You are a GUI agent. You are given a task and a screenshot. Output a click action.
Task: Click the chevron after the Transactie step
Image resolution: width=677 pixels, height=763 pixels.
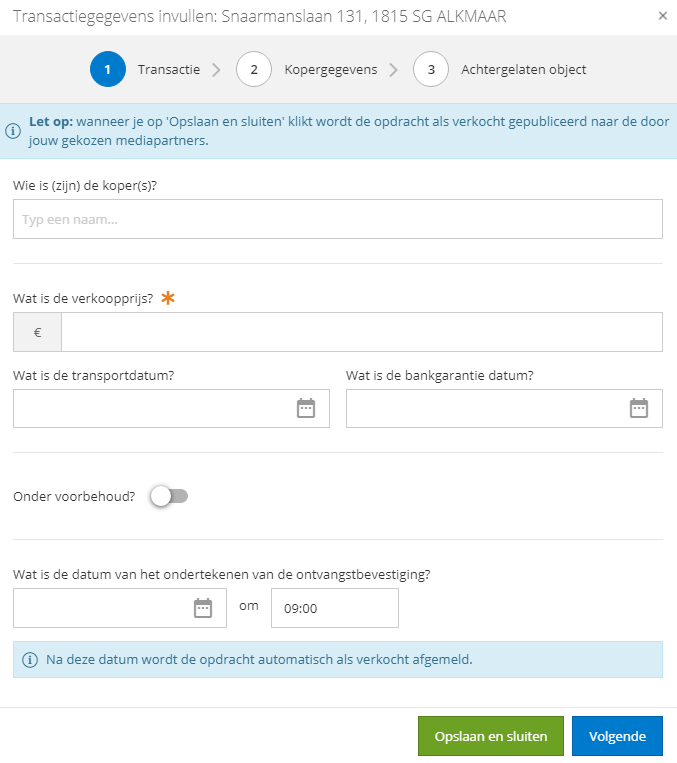pos(217,70)
